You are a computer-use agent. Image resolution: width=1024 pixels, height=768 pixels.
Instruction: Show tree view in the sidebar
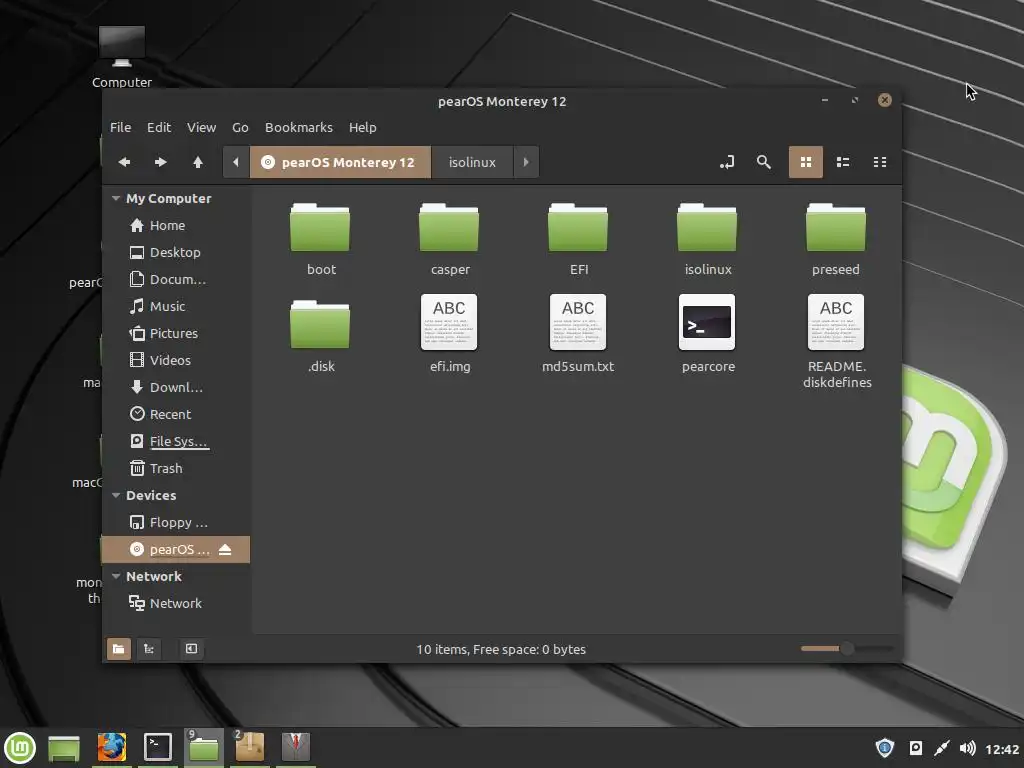pos(149,648)
